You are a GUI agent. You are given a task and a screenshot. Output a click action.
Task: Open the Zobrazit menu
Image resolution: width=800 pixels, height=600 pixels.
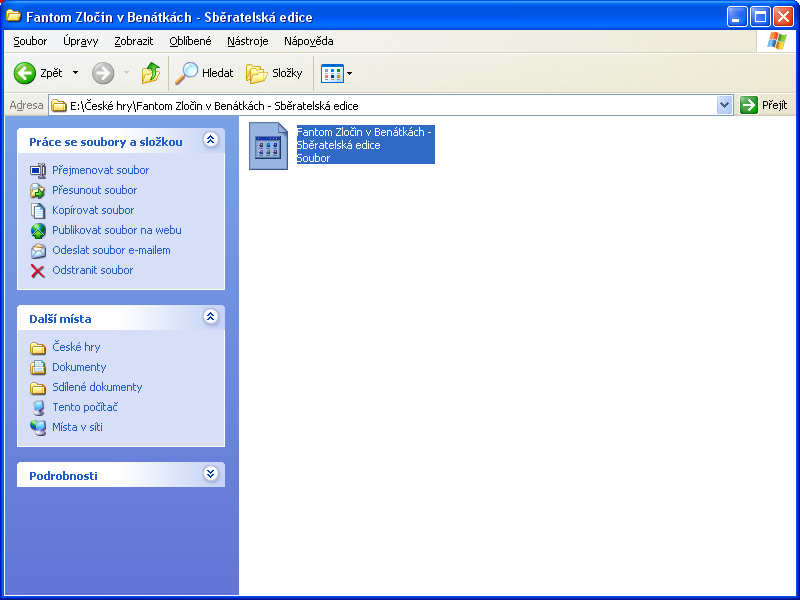click(x=134, y=41)
